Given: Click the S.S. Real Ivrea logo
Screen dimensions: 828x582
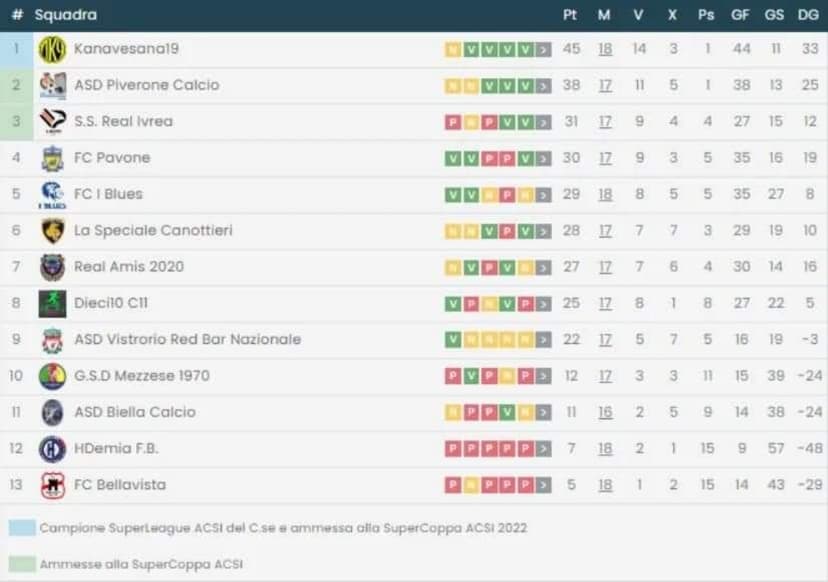Looking at the screenshot, I should coord(52,121).
